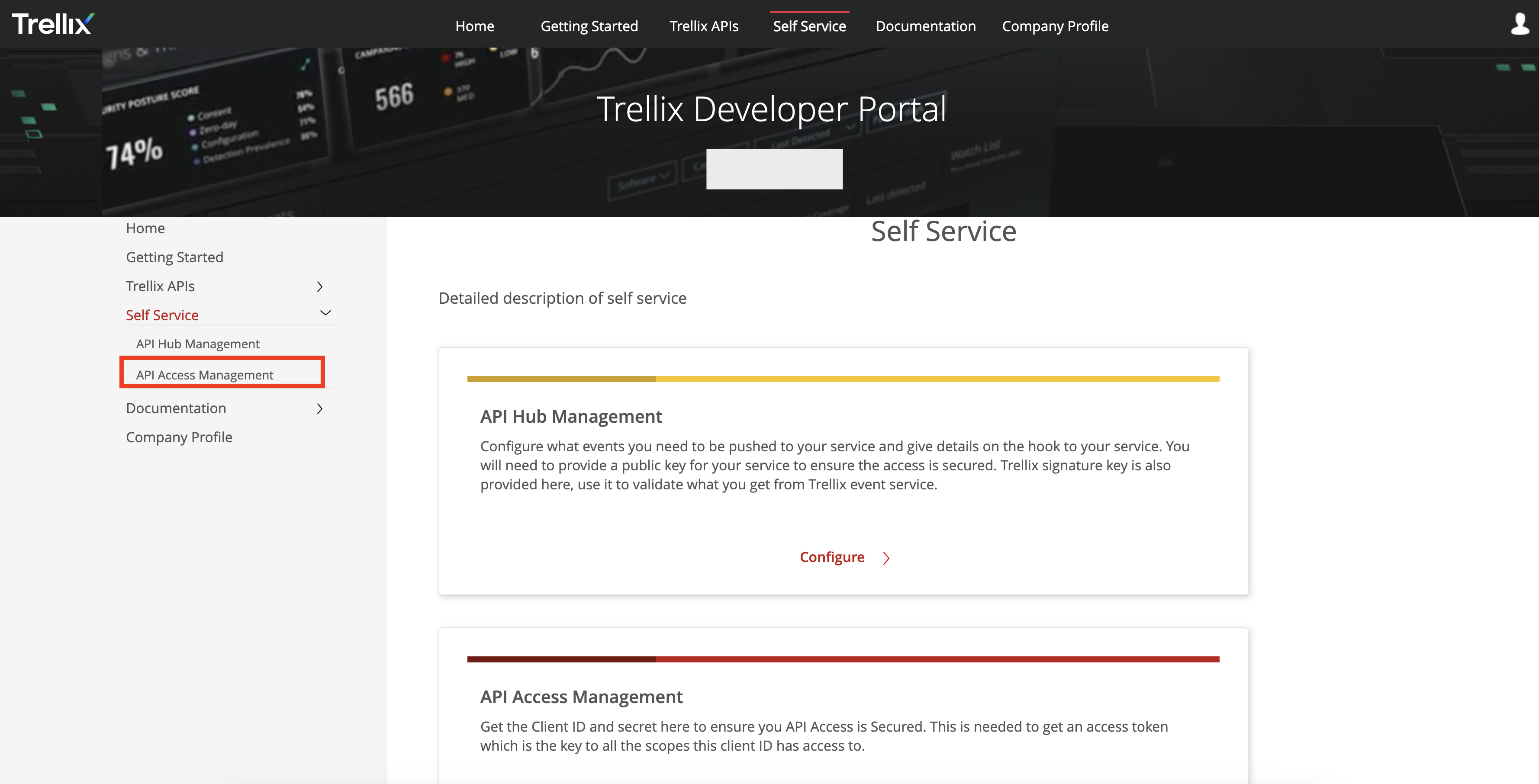Select Self Service top navigation tab
This screenshot has height=784, width=1539.
click(x=809, y=26)
